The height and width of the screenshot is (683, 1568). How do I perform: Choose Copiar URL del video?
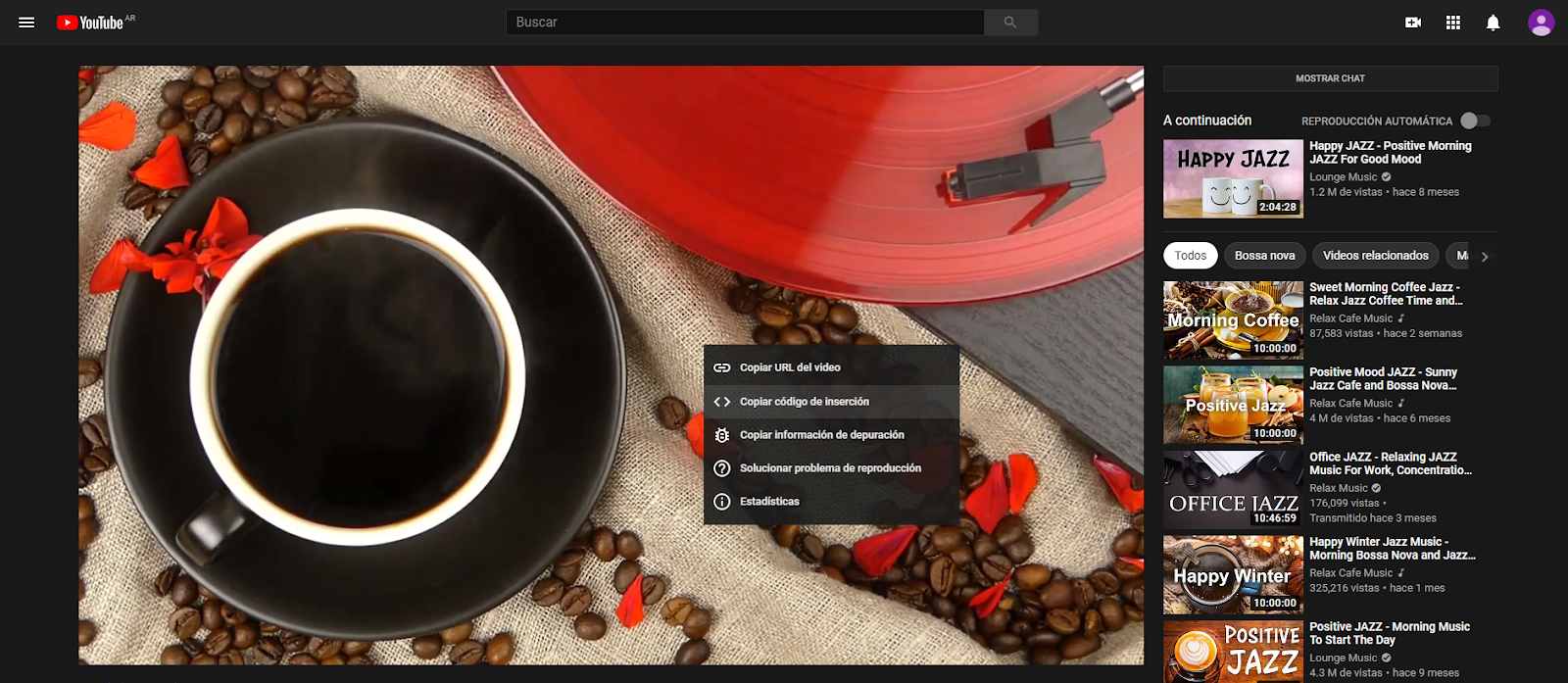pyautogui.click(x=790, y=367)
